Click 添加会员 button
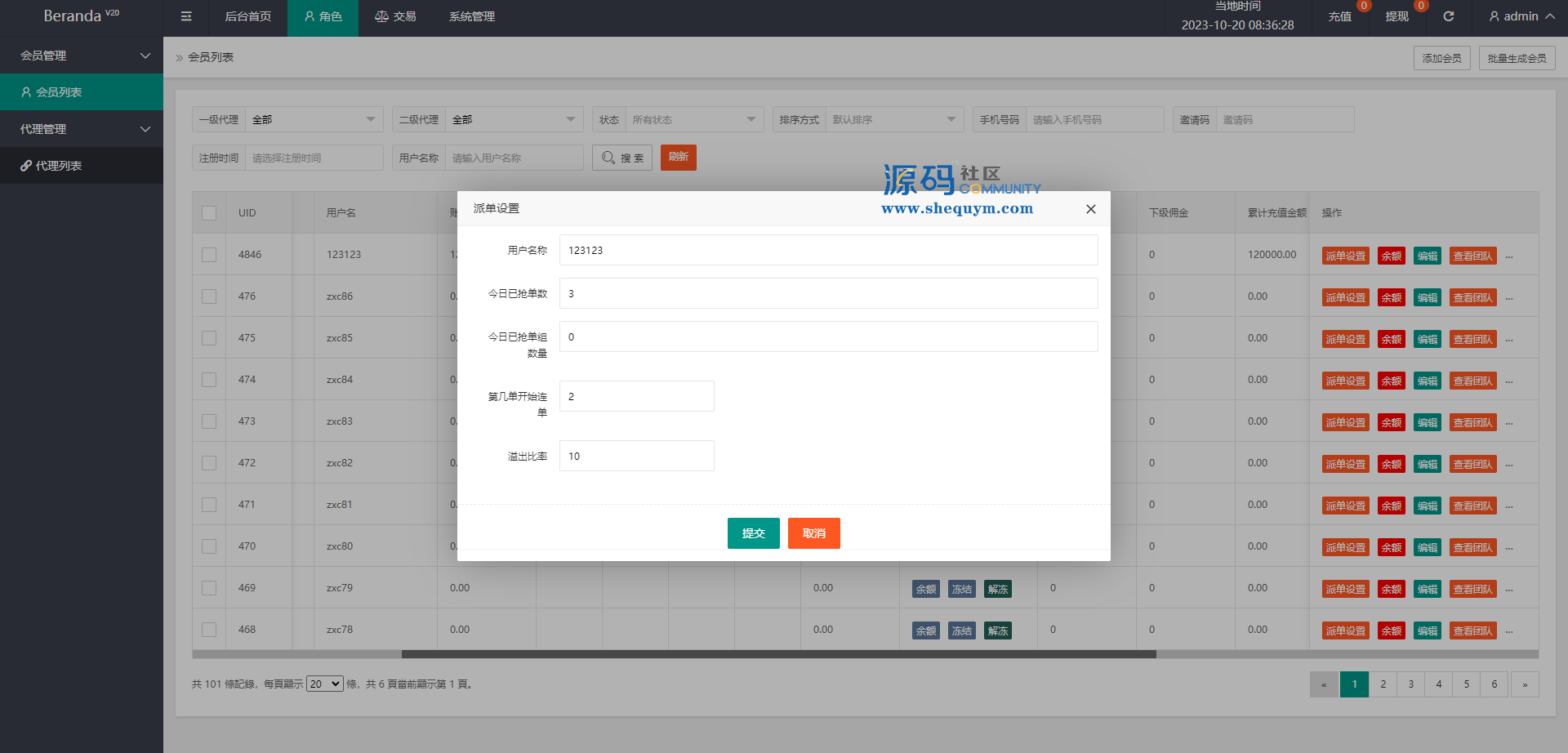Viewport: 1568px width, 753px height. (1442, 58)
